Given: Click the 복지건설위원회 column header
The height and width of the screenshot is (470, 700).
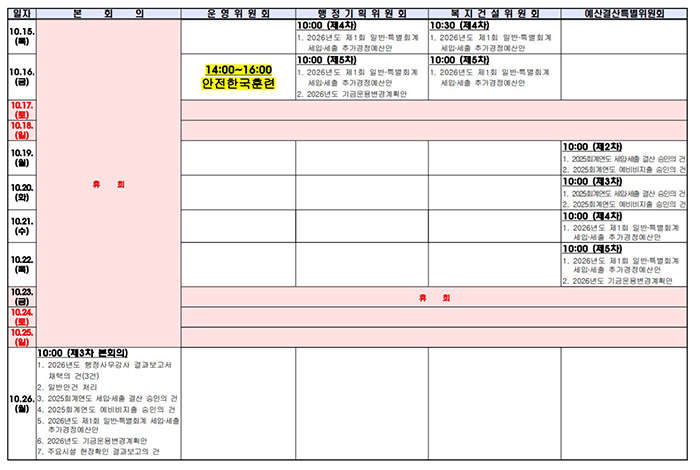Looking at the screenshot, I should (x=494, y=14).
